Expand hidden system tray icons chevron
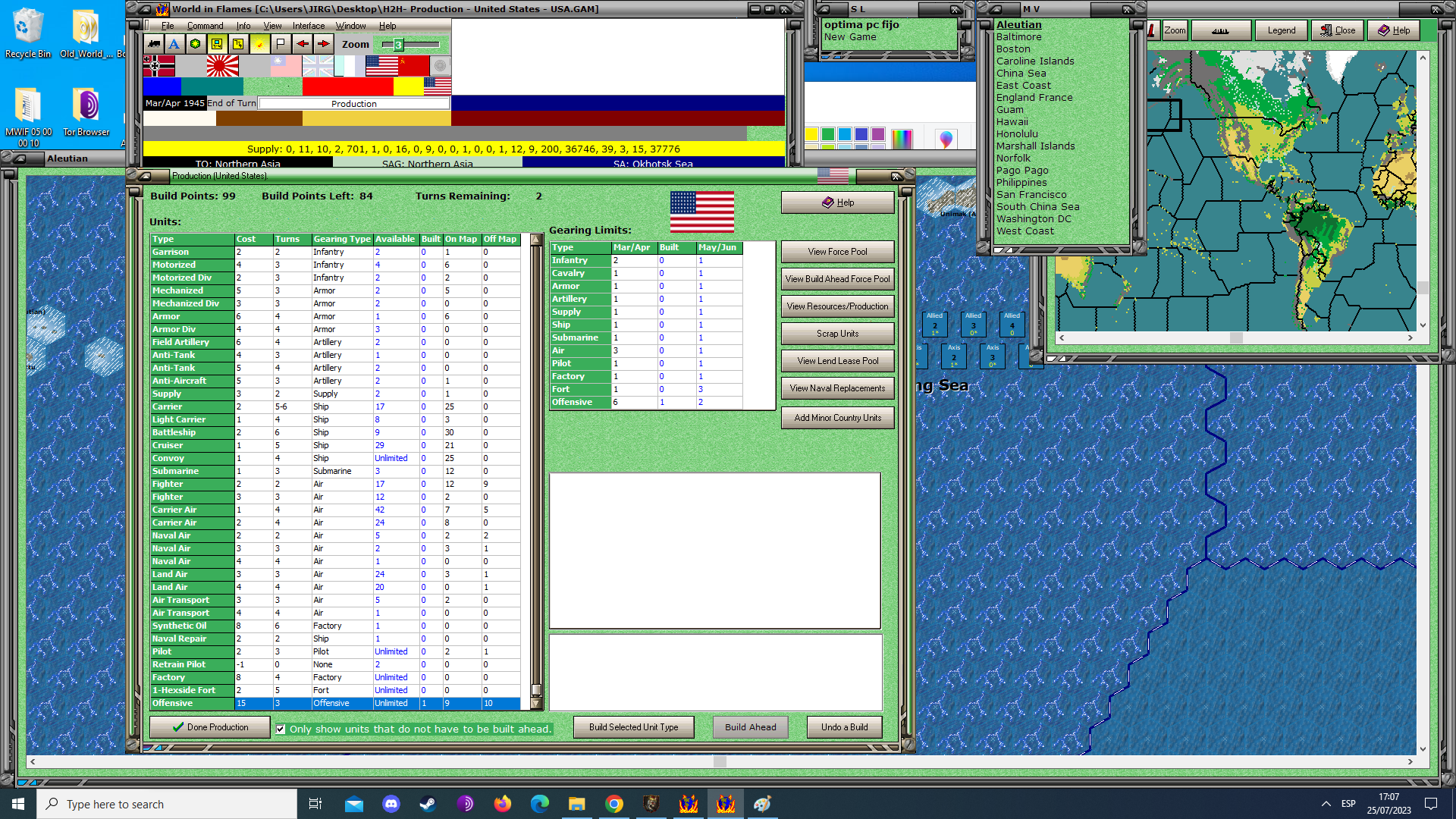This screenshot has height=819, width=1456. tap(1326, 804)
